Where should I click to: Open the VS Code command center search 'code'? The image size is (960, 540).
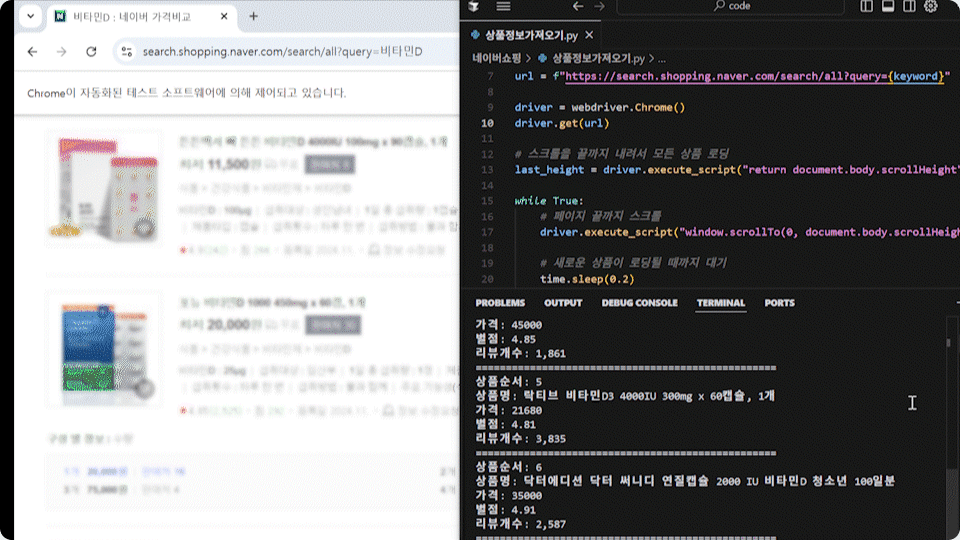[x=730, y=6]
